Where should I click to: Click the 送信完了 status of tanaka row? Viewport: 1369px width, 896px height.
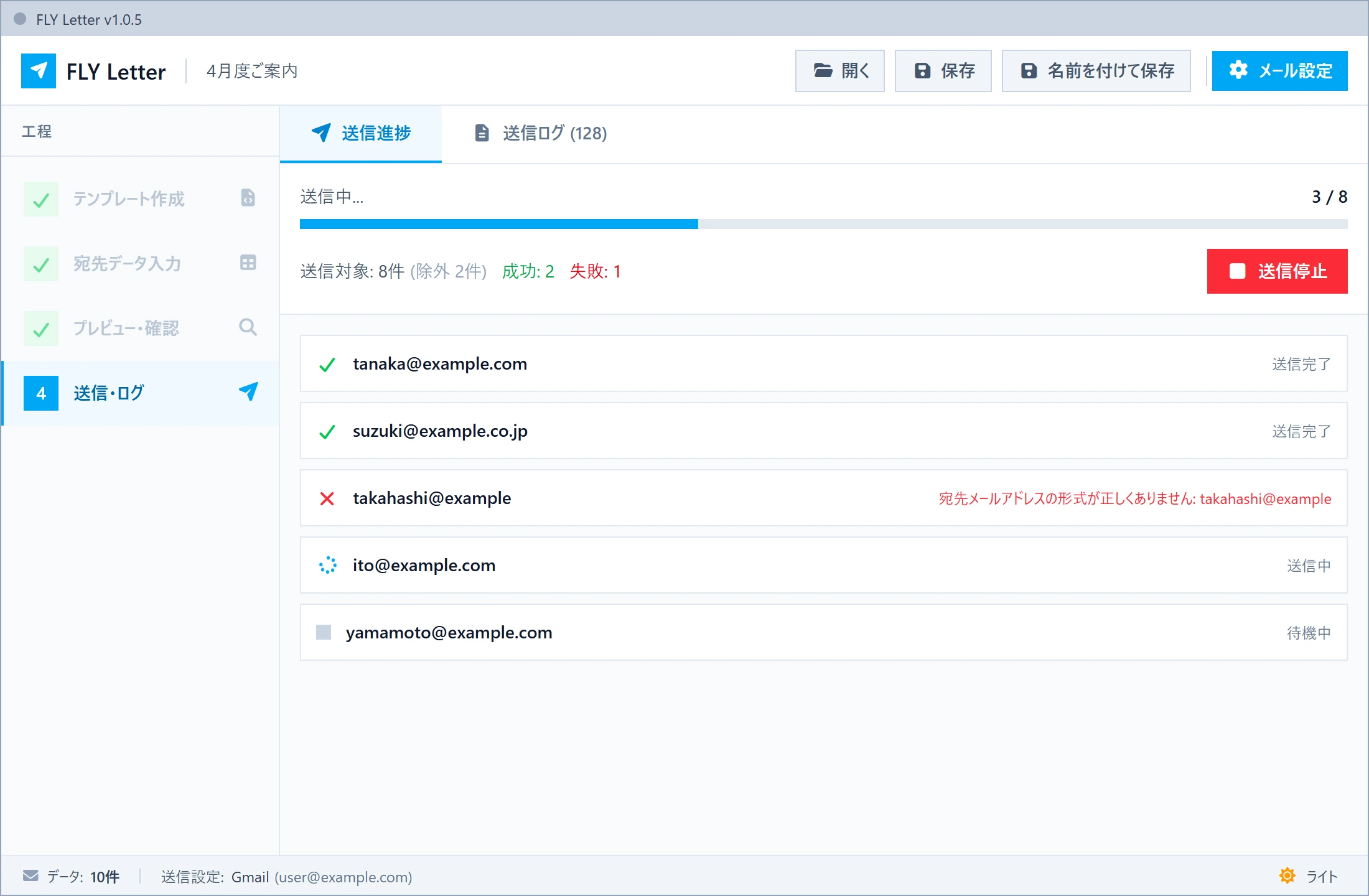tap(1301, 364)
